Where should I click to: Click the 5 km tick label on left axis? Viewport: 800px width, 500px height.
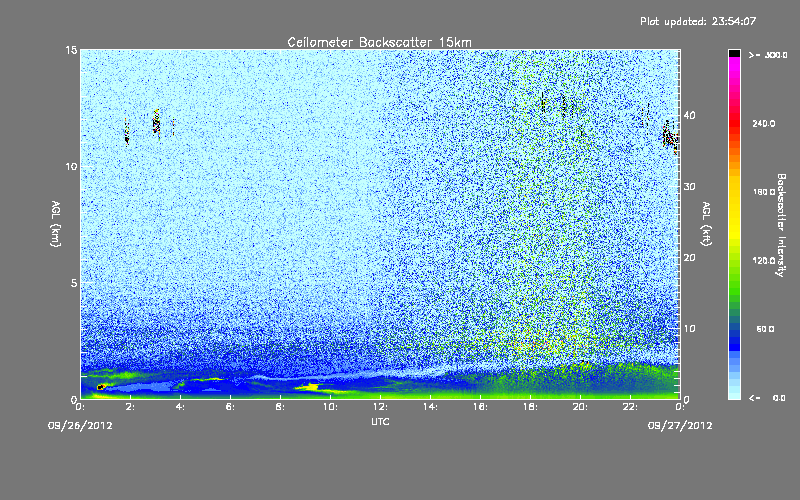click(x=74, y=283)
